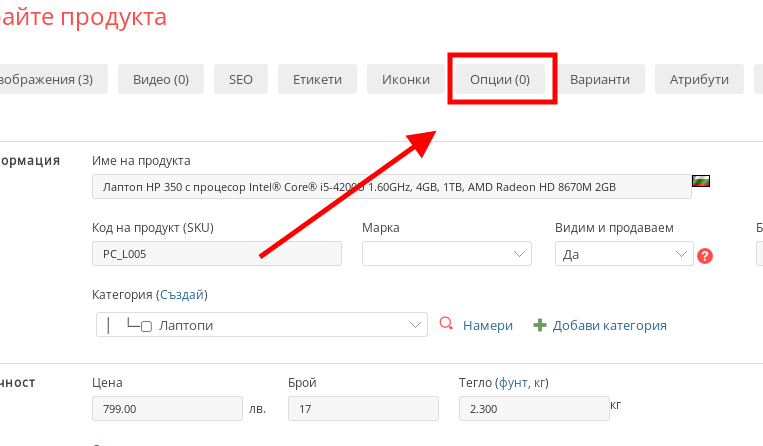763x446 pixels.
Task: Click the green plus add category icon
Action: point(540,325)
